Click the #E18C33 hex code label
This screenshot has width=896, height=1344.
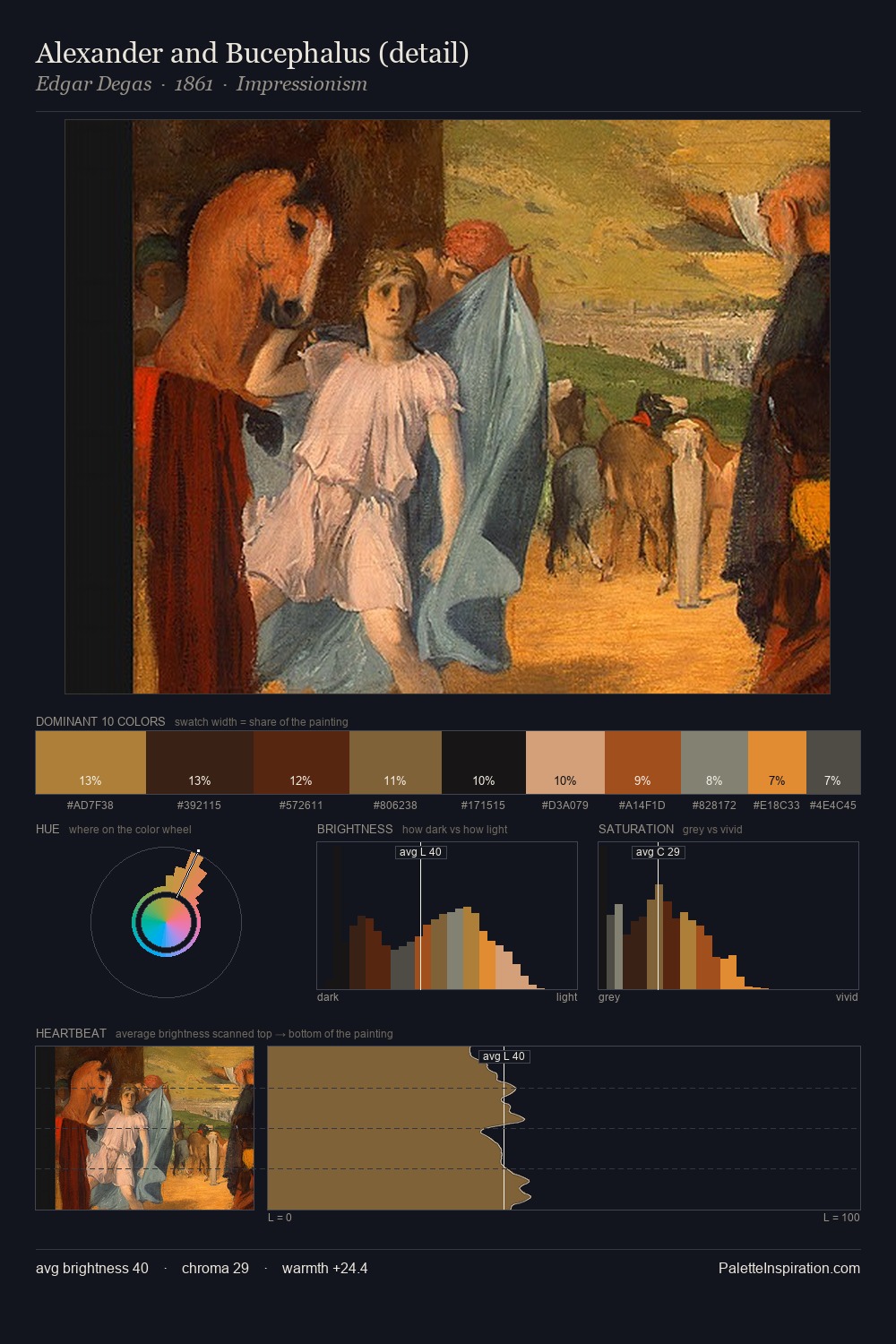(777, 806)
